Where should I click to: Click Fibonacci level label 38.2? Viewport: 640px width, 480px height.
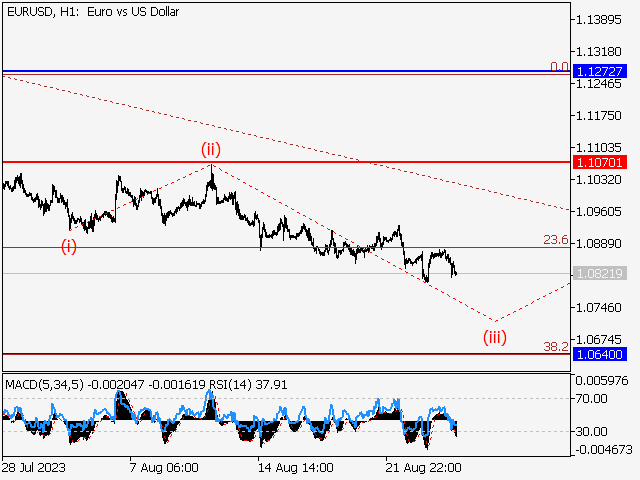[x=556, y=347]
